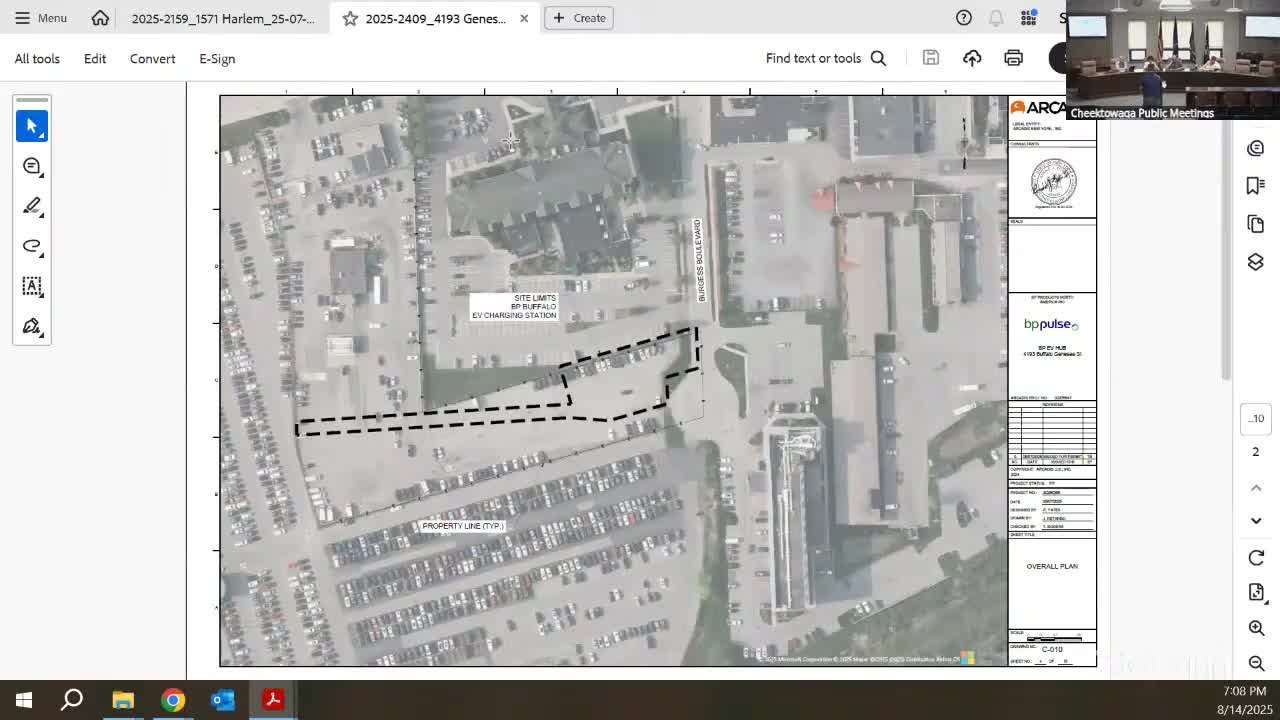Open the Comments panel on right rail
The image size is (1280, 720).
(1256, 148)
